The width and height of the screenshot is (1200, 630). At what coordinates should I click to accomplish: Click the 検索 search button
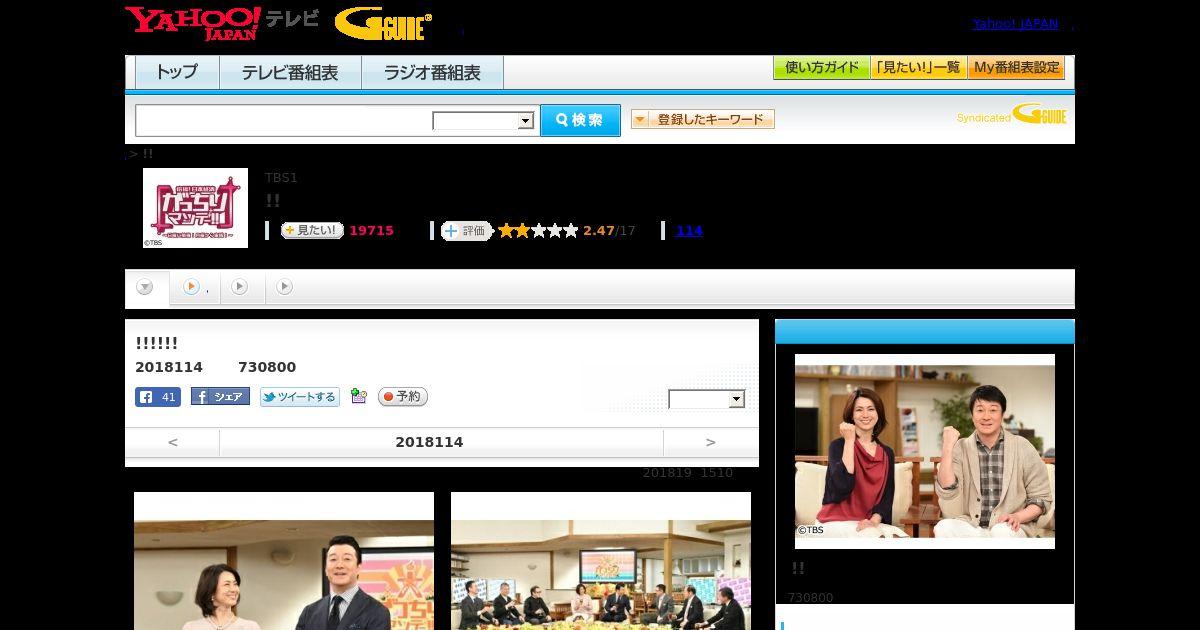point(580,120)
